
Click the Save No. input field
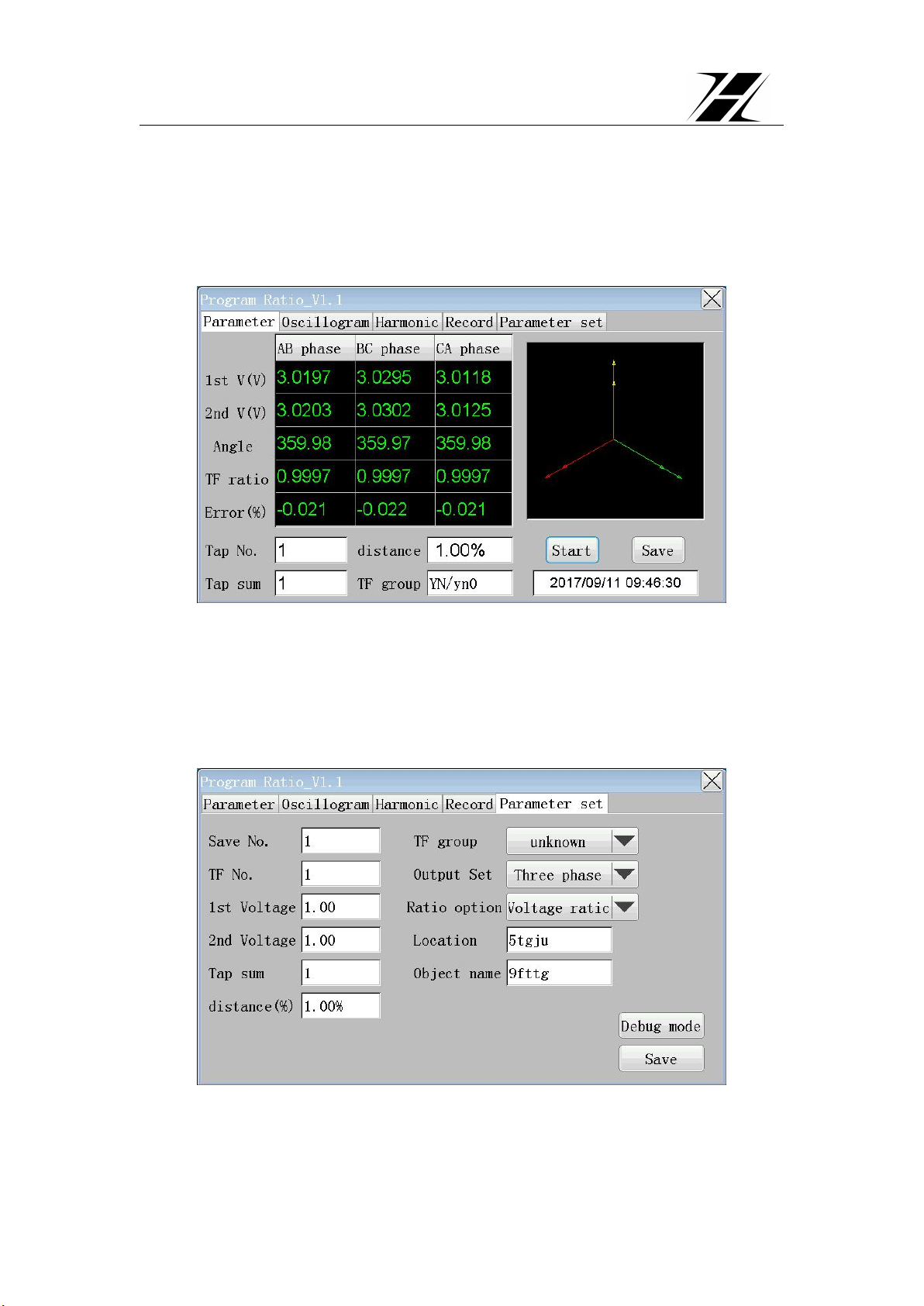tap(341, 841)
